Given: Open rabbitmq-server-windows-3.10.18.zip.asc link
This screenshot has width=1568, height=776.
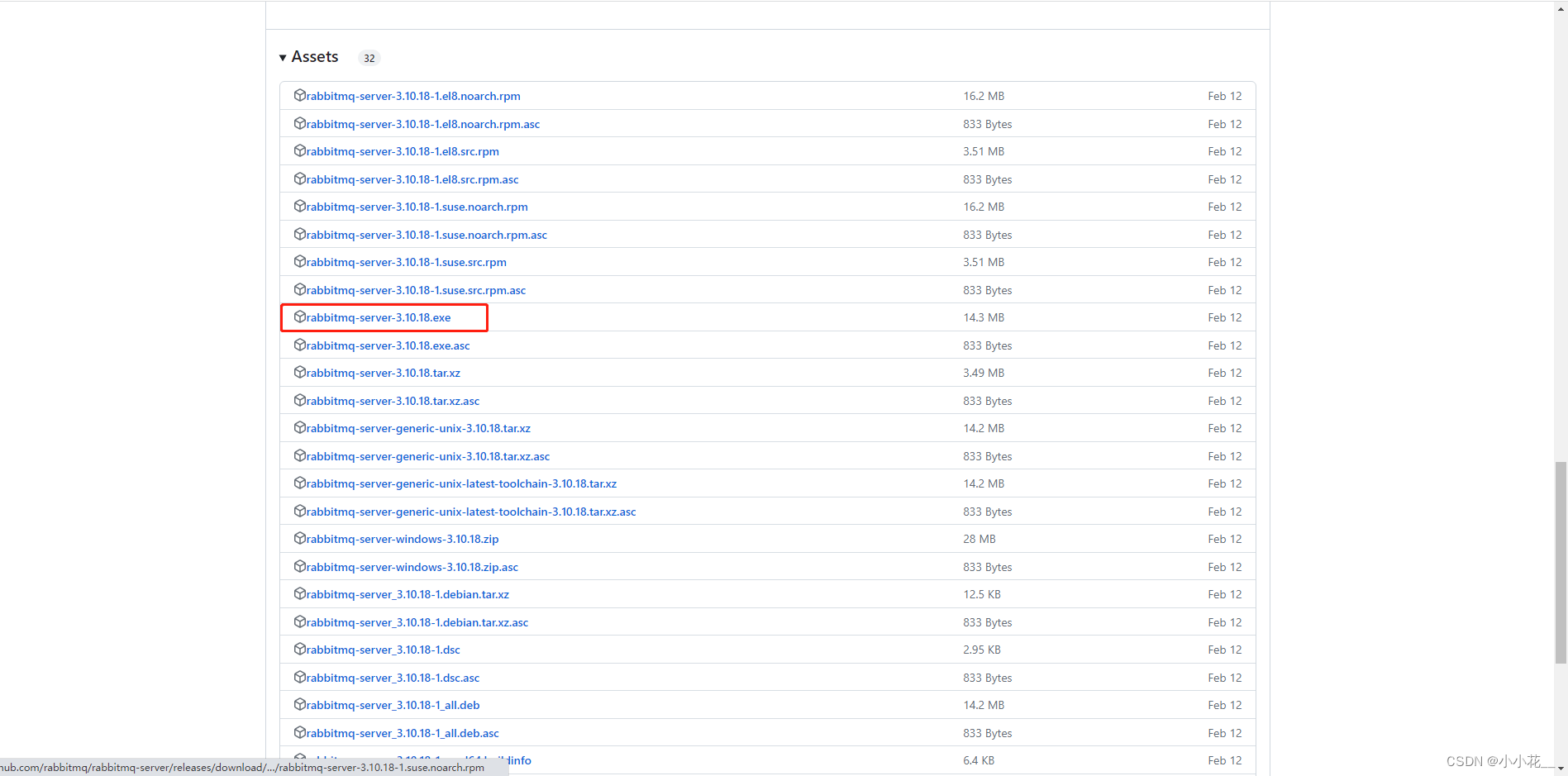Looking at the screenshot, I should coord(412,568).
